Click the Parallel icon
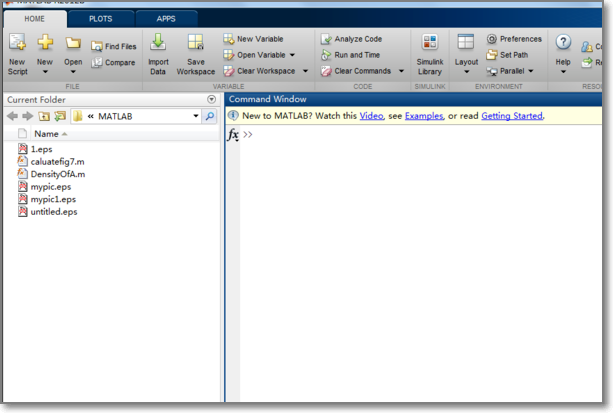 tap(492, 71)
